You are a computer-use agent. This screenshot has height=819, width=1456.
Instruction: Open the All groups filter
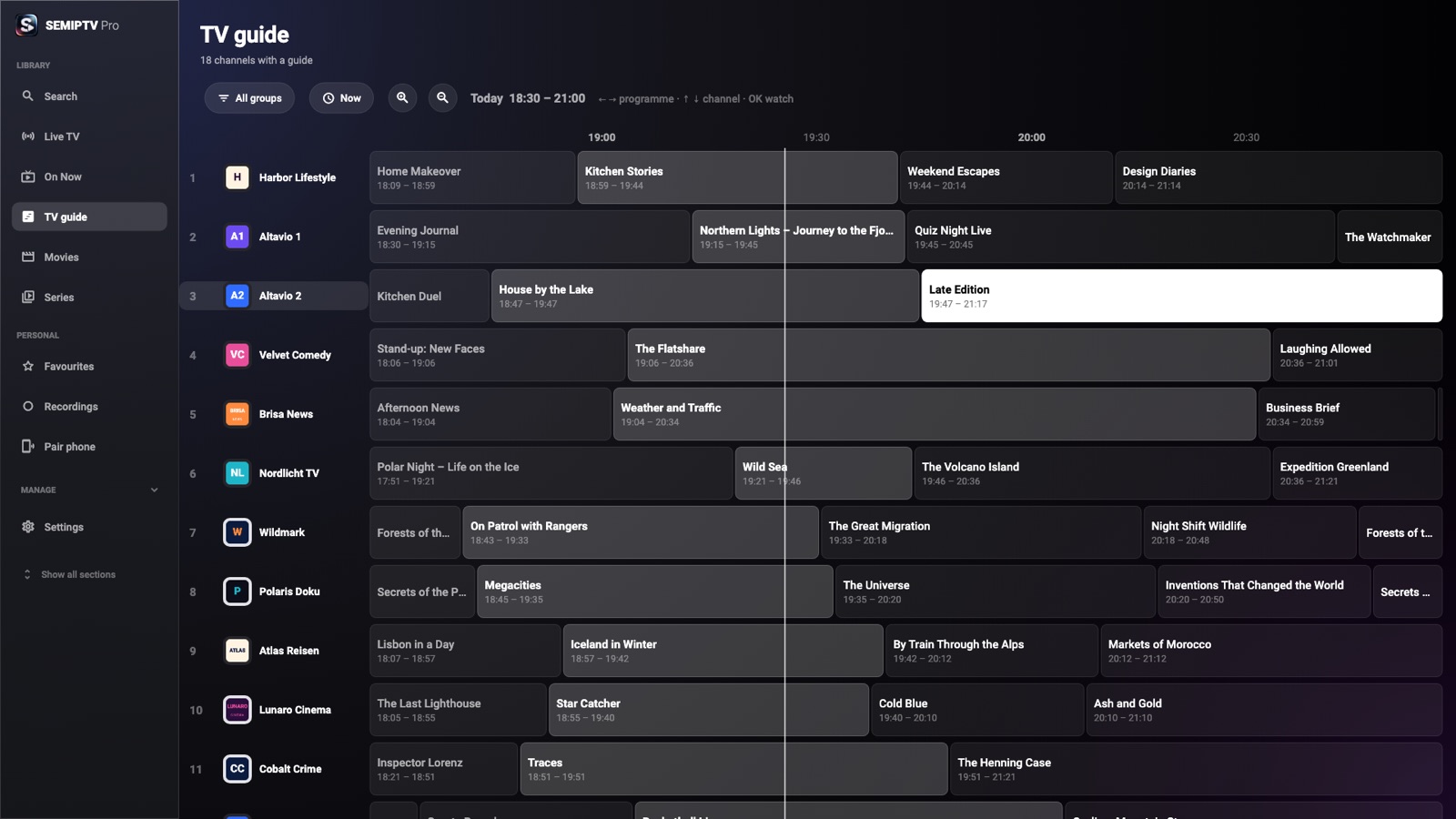pos(249,98)
